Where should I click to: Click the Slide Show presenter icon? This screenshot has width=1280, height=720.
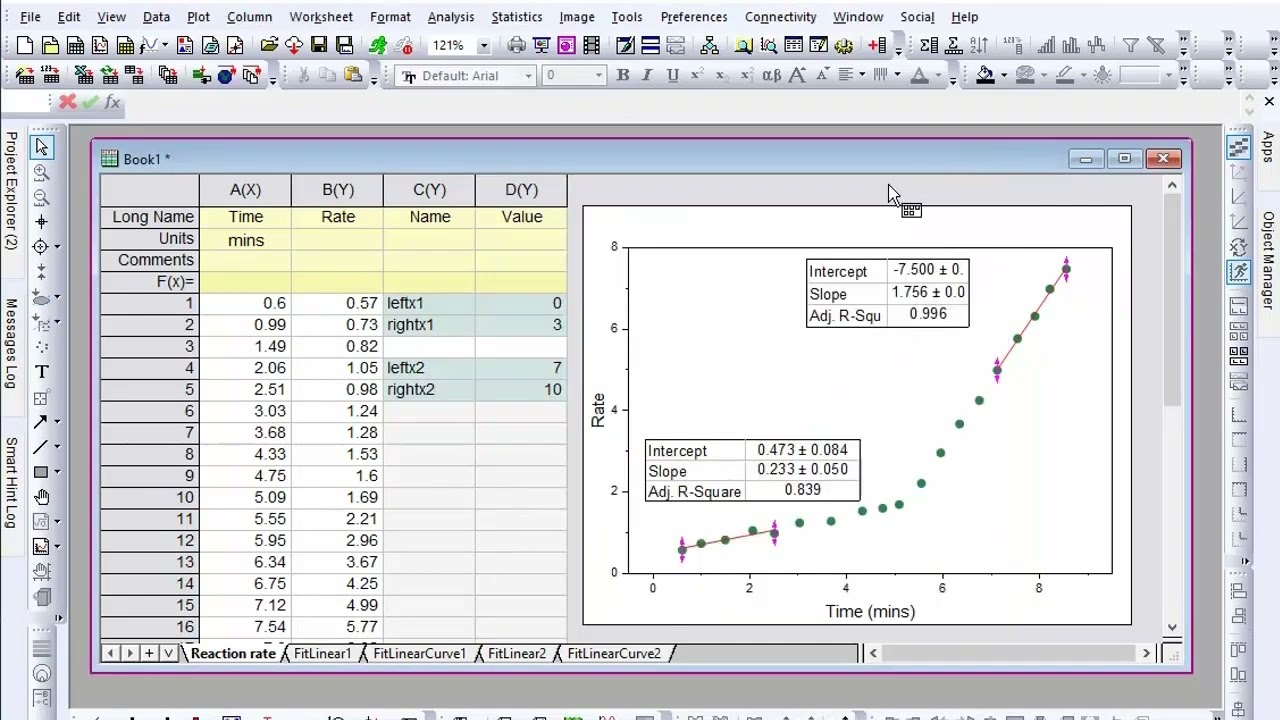[541, 45]
